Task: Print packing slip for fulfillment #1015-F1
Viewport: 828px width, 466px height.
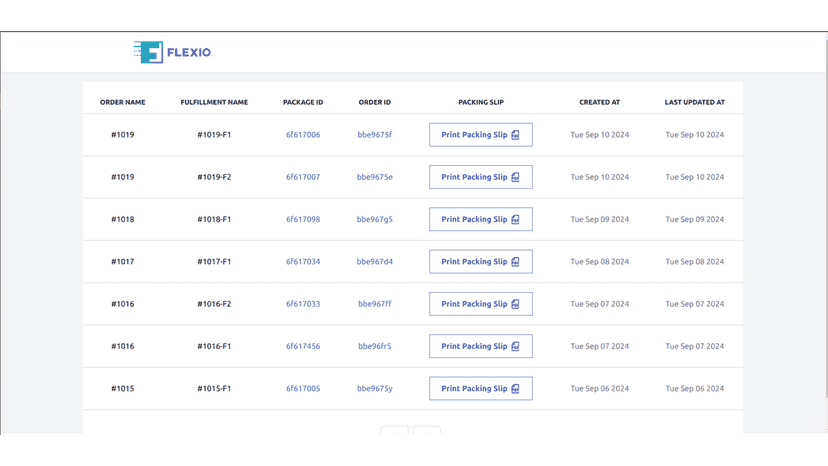Action: [481, 388]
